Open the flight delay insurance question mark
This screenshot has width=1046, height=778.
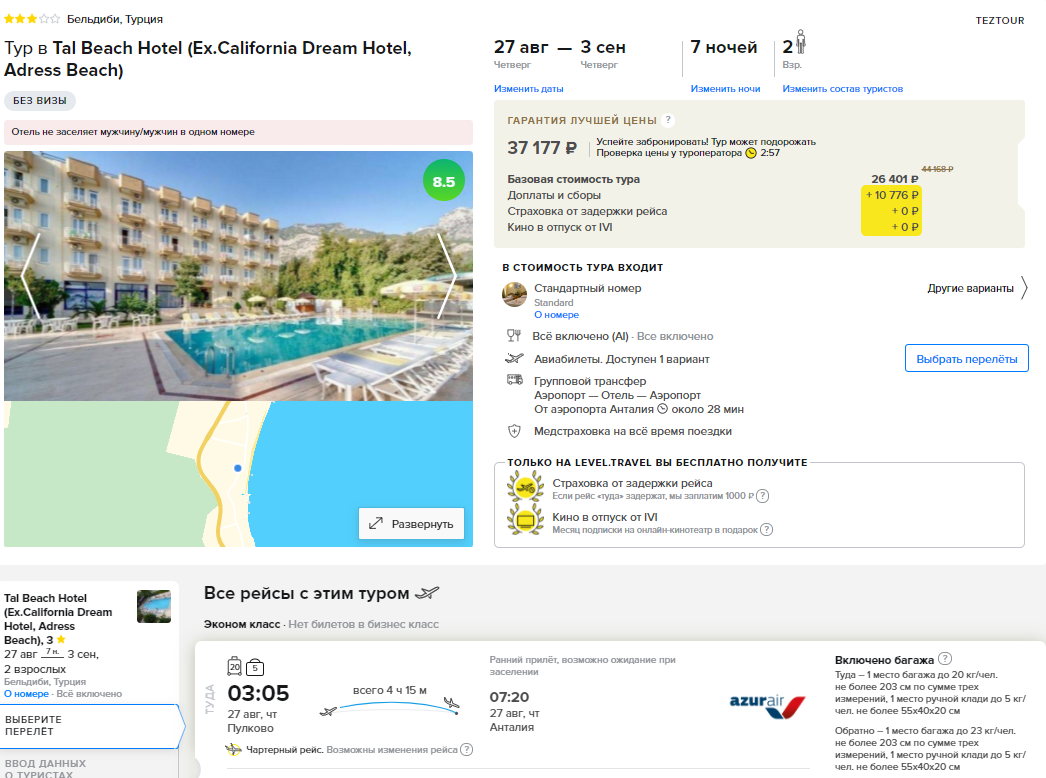click(x=762, y=496)
